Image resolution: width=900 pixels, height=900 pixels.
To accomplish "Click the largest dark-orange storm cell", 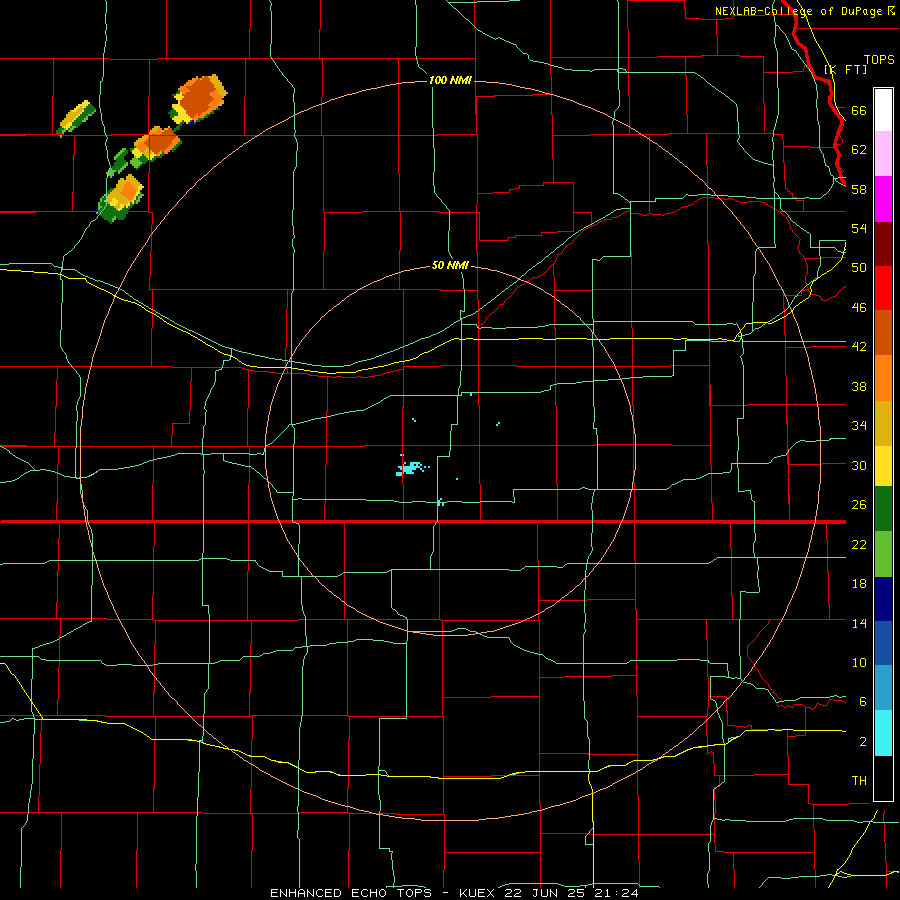I will click(x=199, y=99).
